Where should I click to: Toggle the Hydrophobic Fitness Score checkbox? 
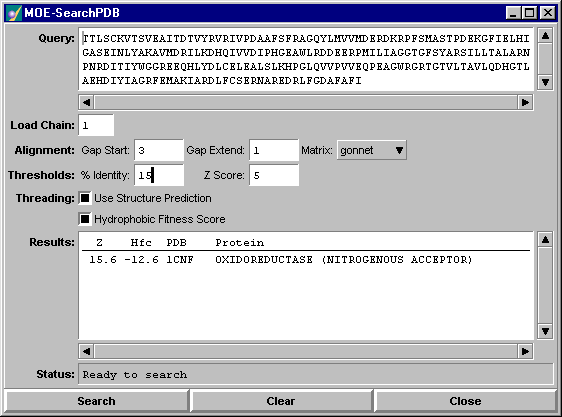point(85,219)
